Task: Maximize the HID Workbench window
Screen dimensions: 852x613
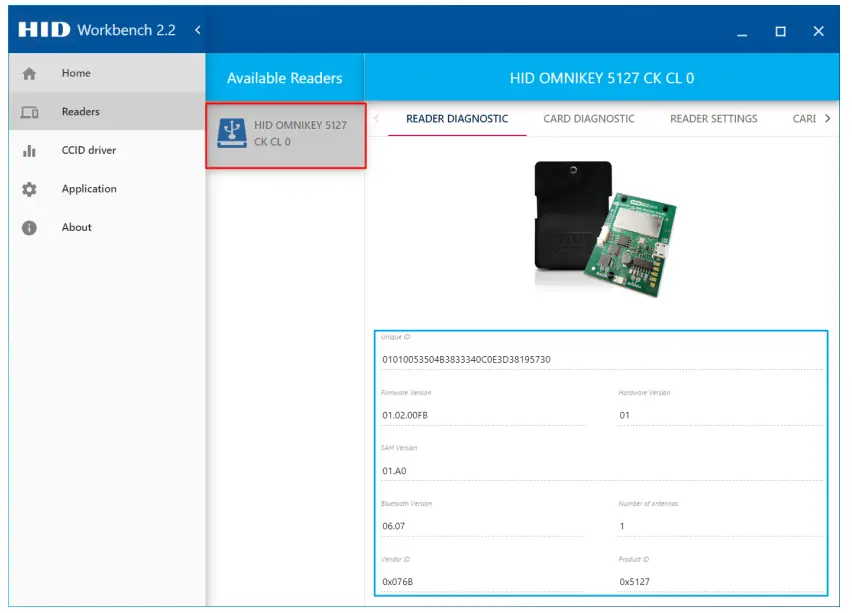Action: pyautogui.click(x=780, y=31)
